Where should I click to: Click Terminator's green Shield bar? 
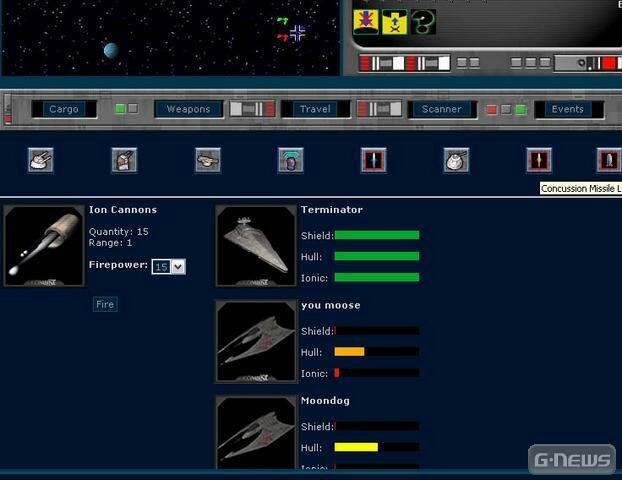pyautogui.click(x=377, y=235)
